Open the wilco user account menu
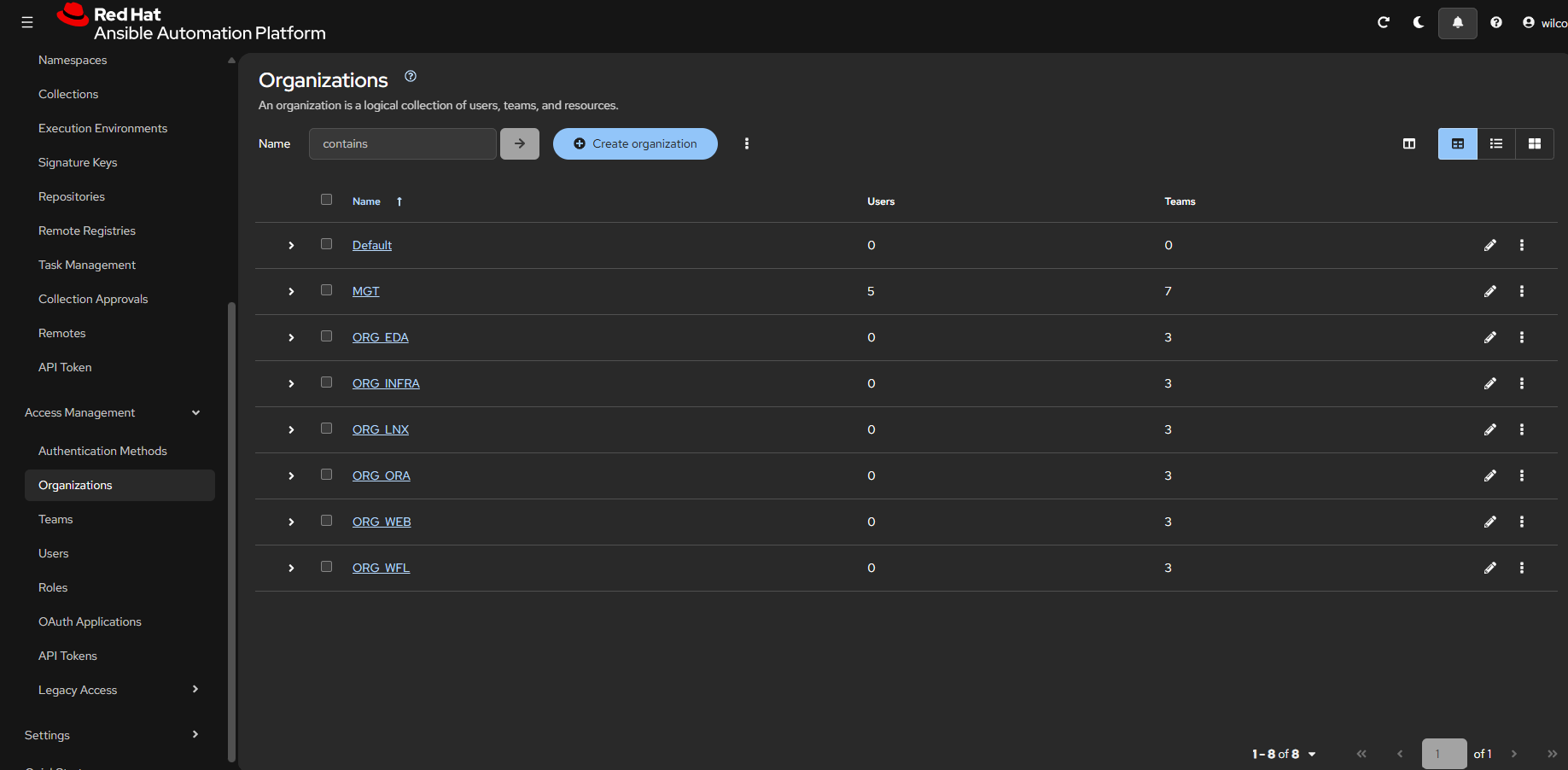 point(1545,23)
